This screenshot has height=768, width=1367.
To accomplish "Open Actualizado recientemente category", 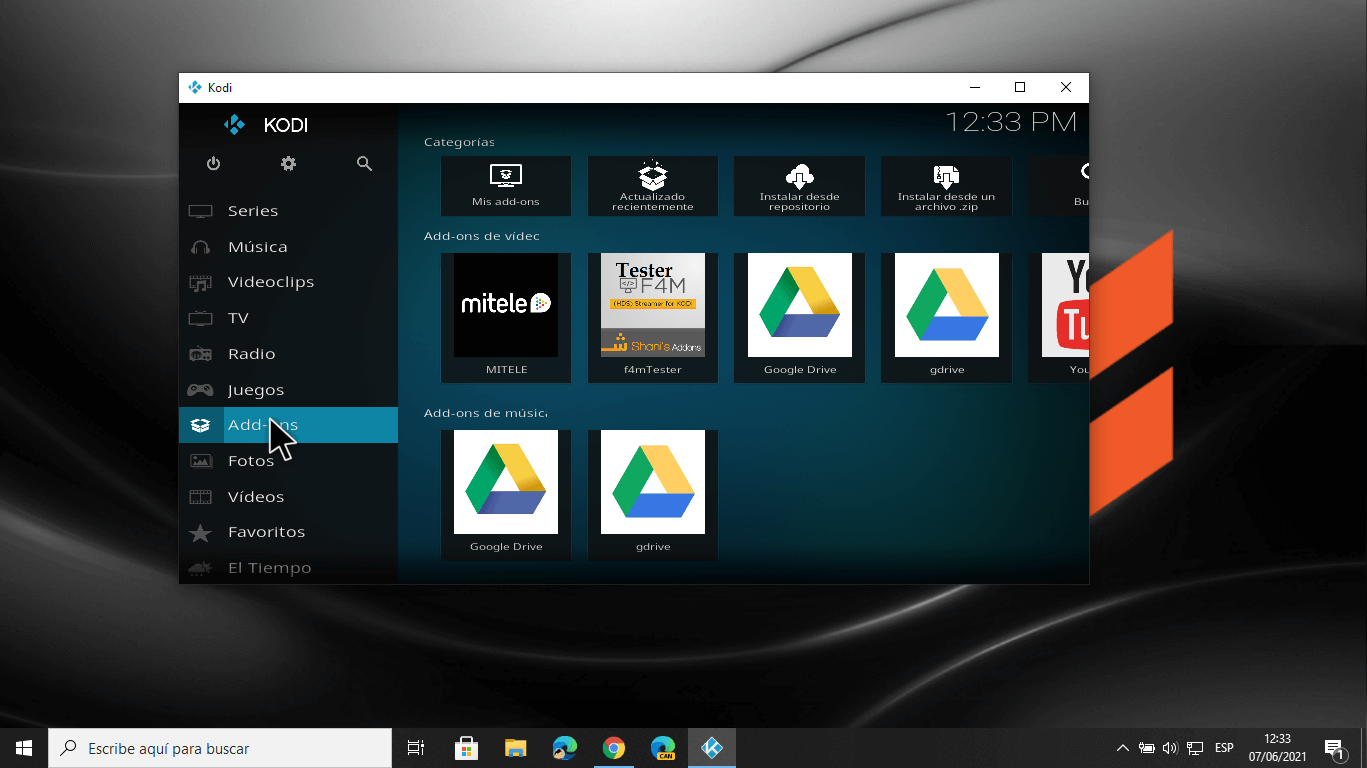I will pyautogui.click(x=653, y=186).
